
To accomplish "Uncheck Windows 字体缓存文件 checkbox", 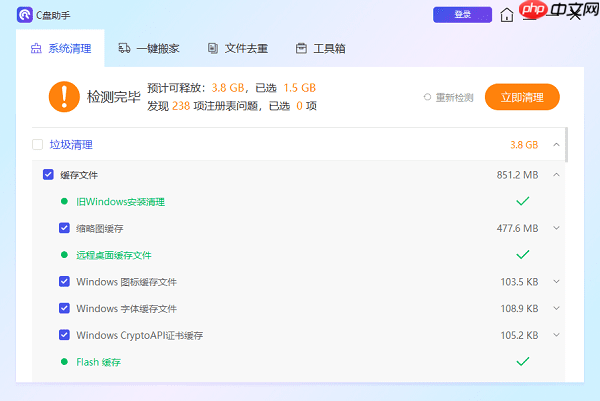I will coord(64,308).
